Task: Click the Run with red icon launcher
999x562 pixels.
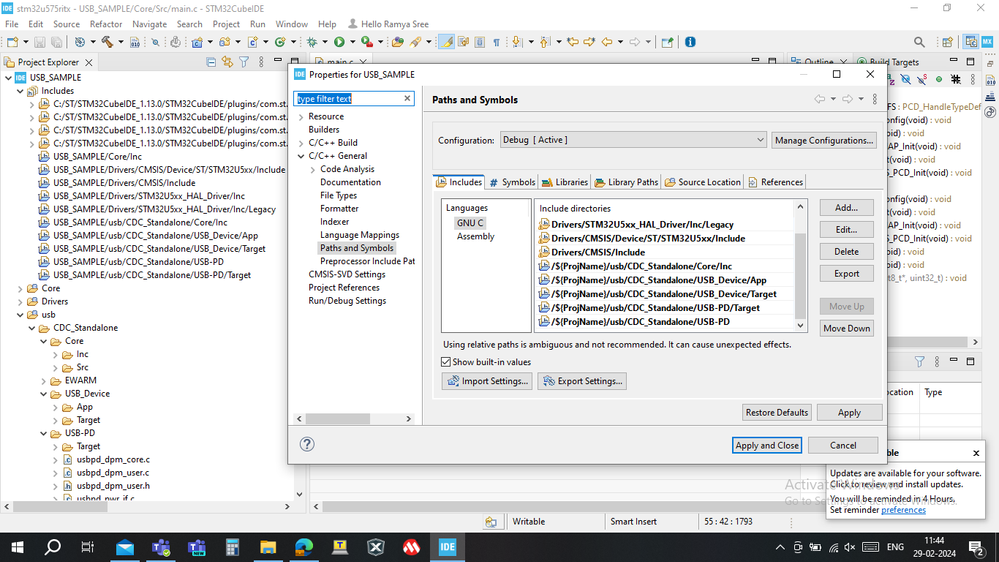Action: (x=366, y=42)
